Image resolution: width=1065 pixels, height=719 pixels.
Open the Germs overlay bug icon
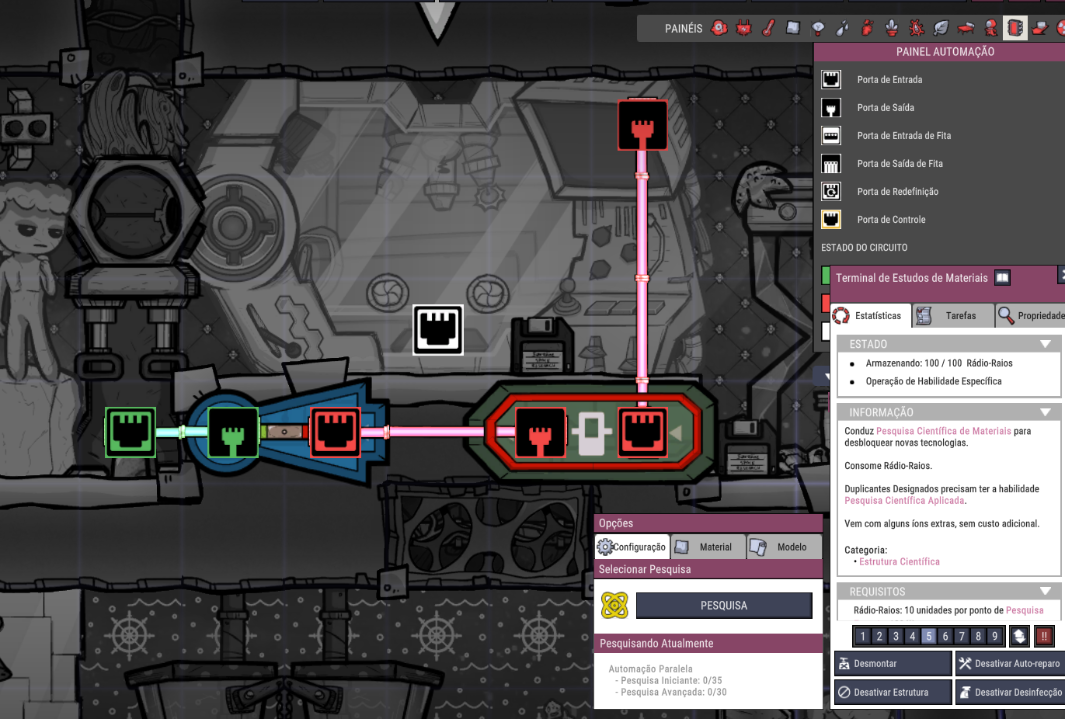point(916,28)
